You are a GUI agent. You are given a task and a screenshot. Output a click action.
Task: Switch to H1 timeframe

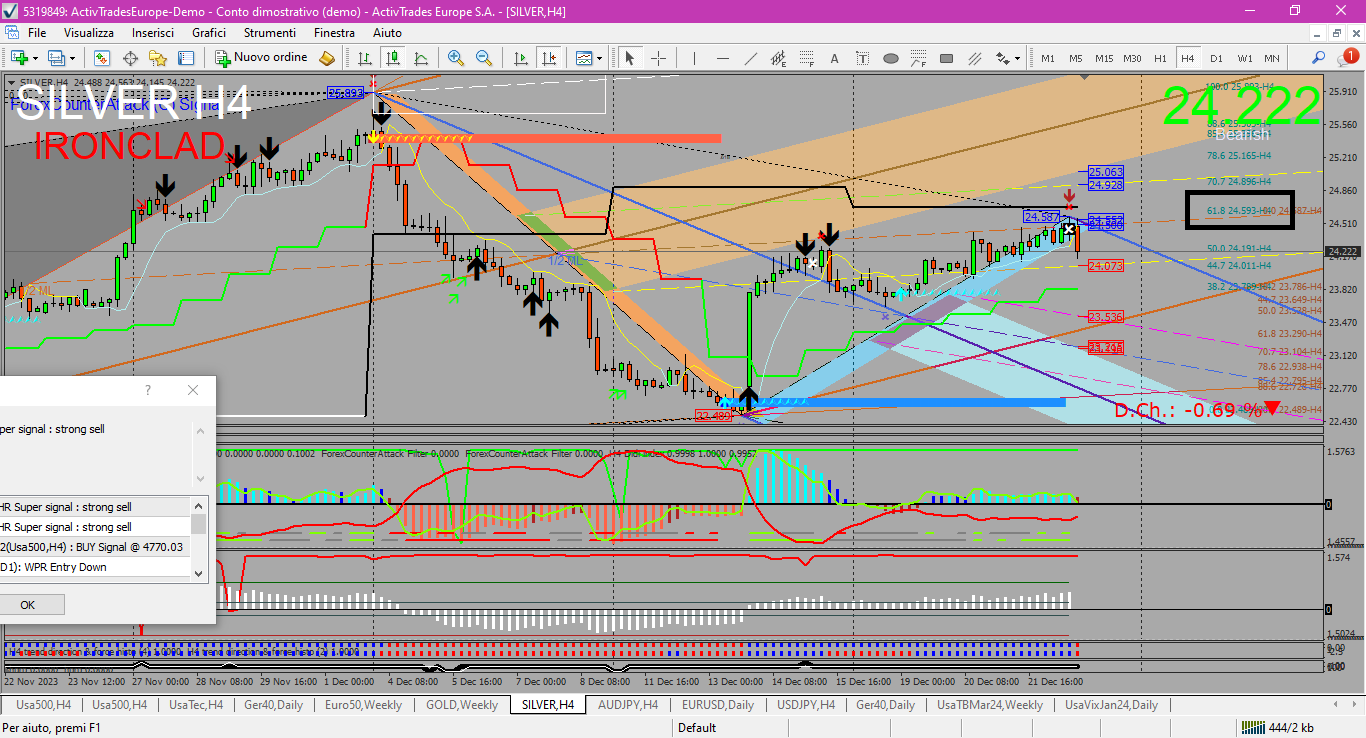1160,58
